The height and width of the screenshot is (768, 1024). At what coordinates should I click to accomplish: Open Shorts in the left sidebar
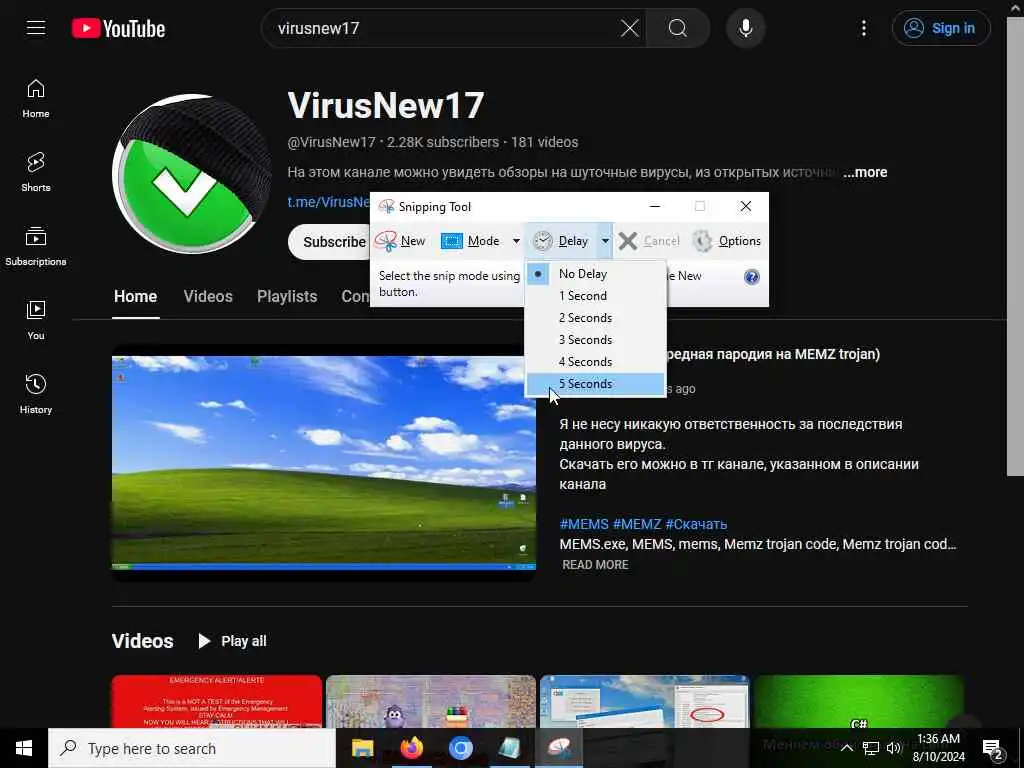tap(36, 172)
